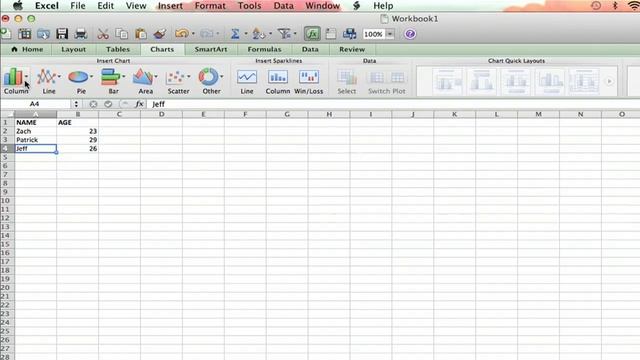Click the Print icon in toolbar
The width and height of the screenshot is (640, 360).
pyautogui.click(x=80, y=34)
